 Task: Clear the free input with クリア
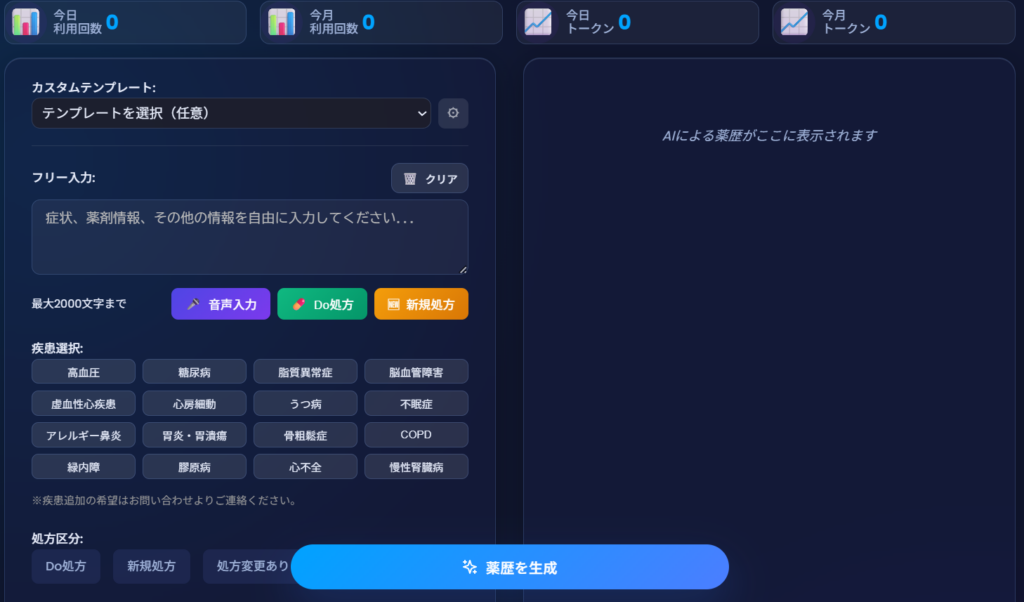[x=429, y=178]
